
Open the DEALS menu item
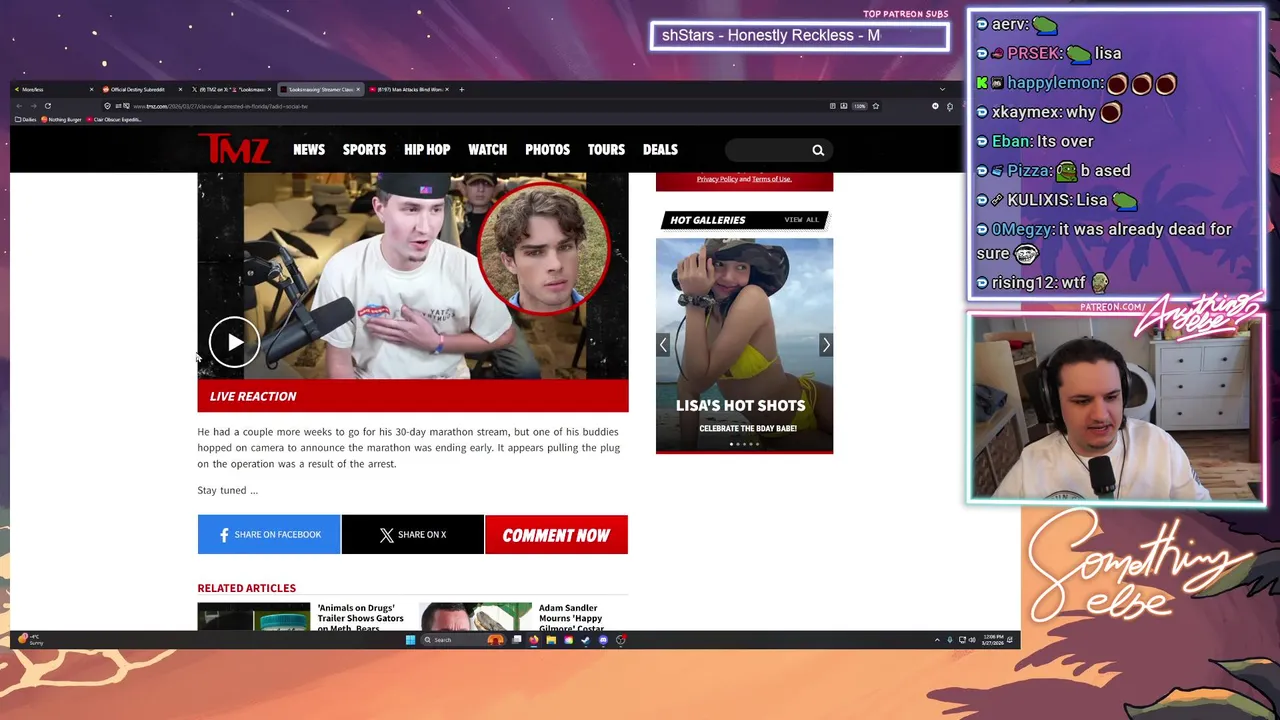click(x=660, y=149)
